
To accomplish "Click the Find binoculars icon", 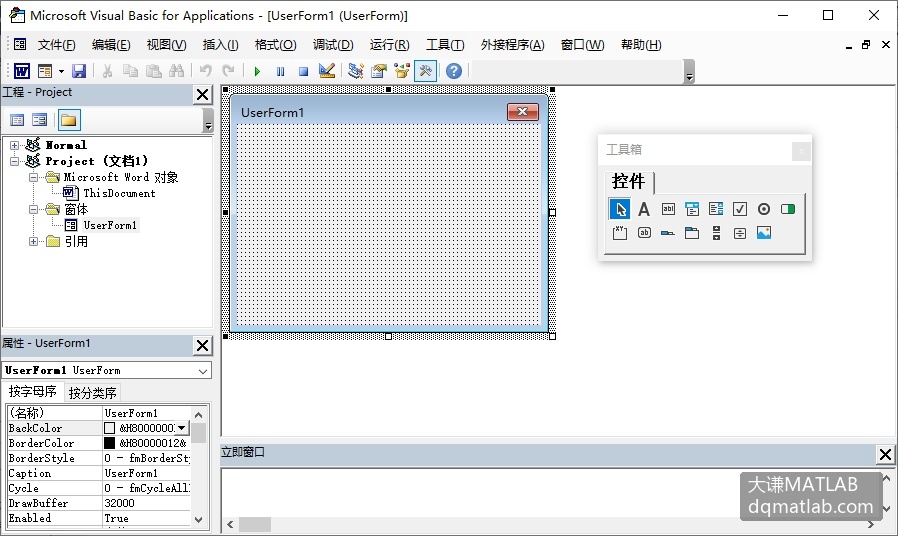I will click(x=176, y=71).
